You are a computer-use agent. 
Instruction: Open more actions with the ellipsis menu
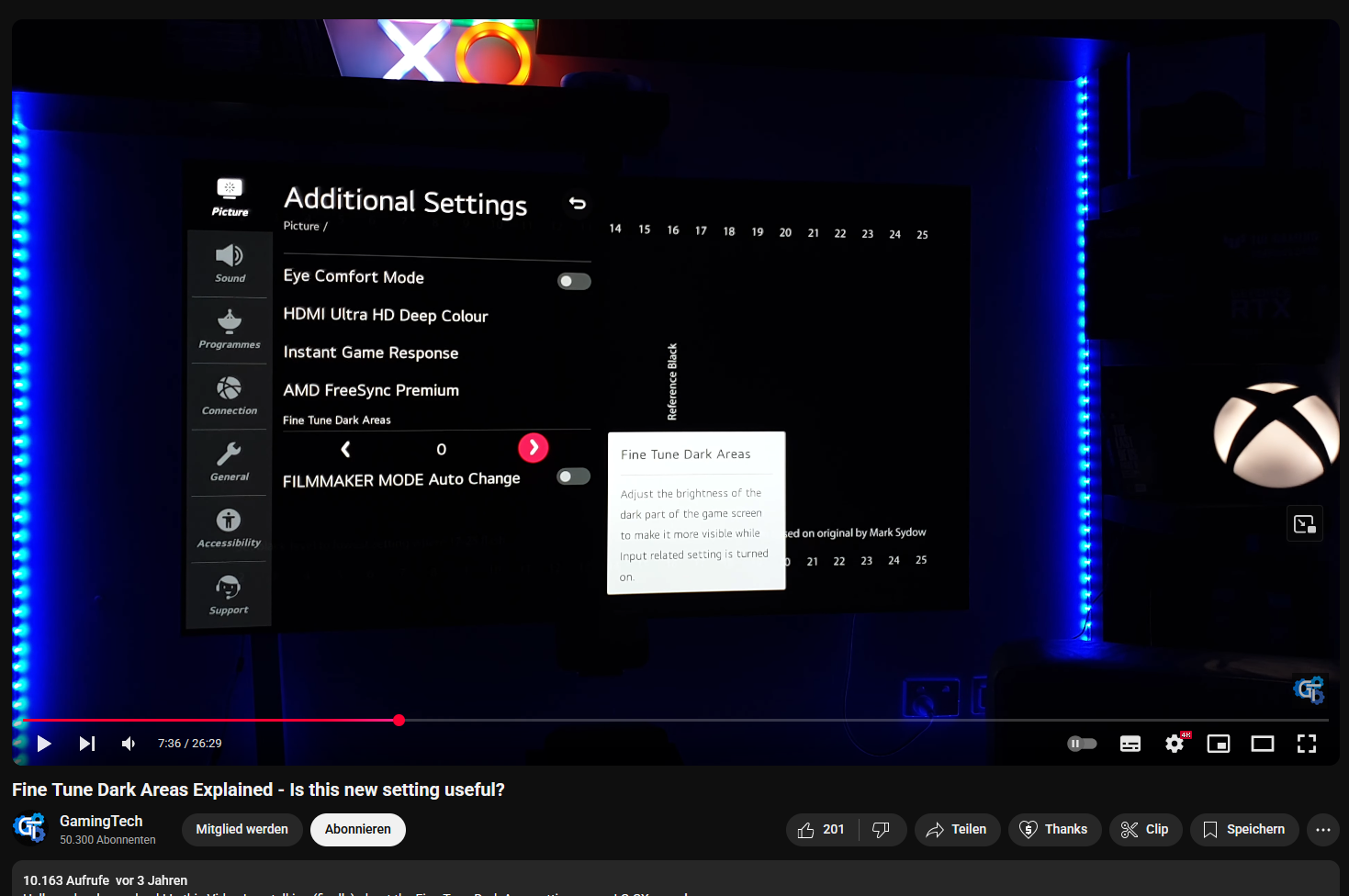(x=1323, y=829)
